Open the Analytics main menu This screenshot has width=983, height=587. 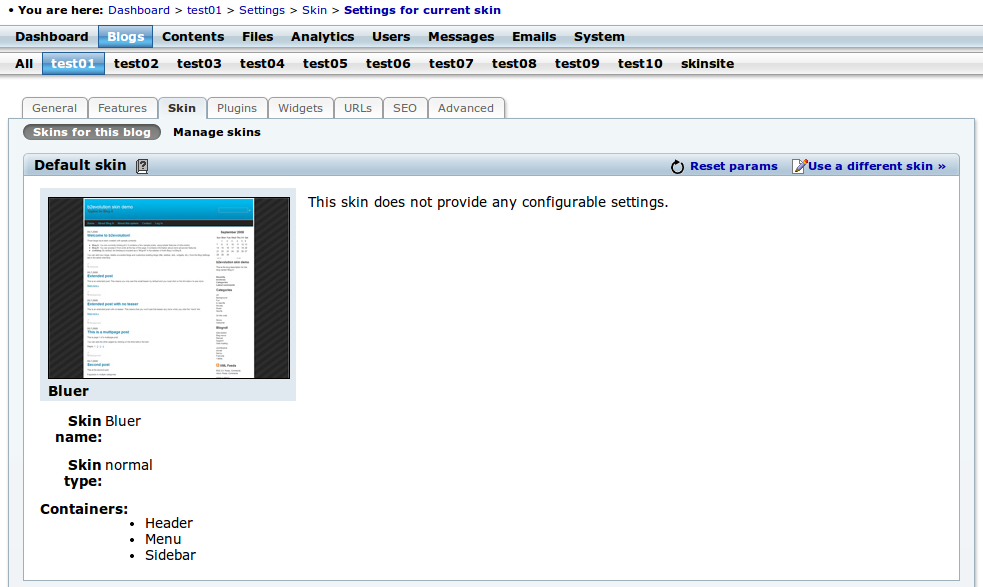coord(322,37)
